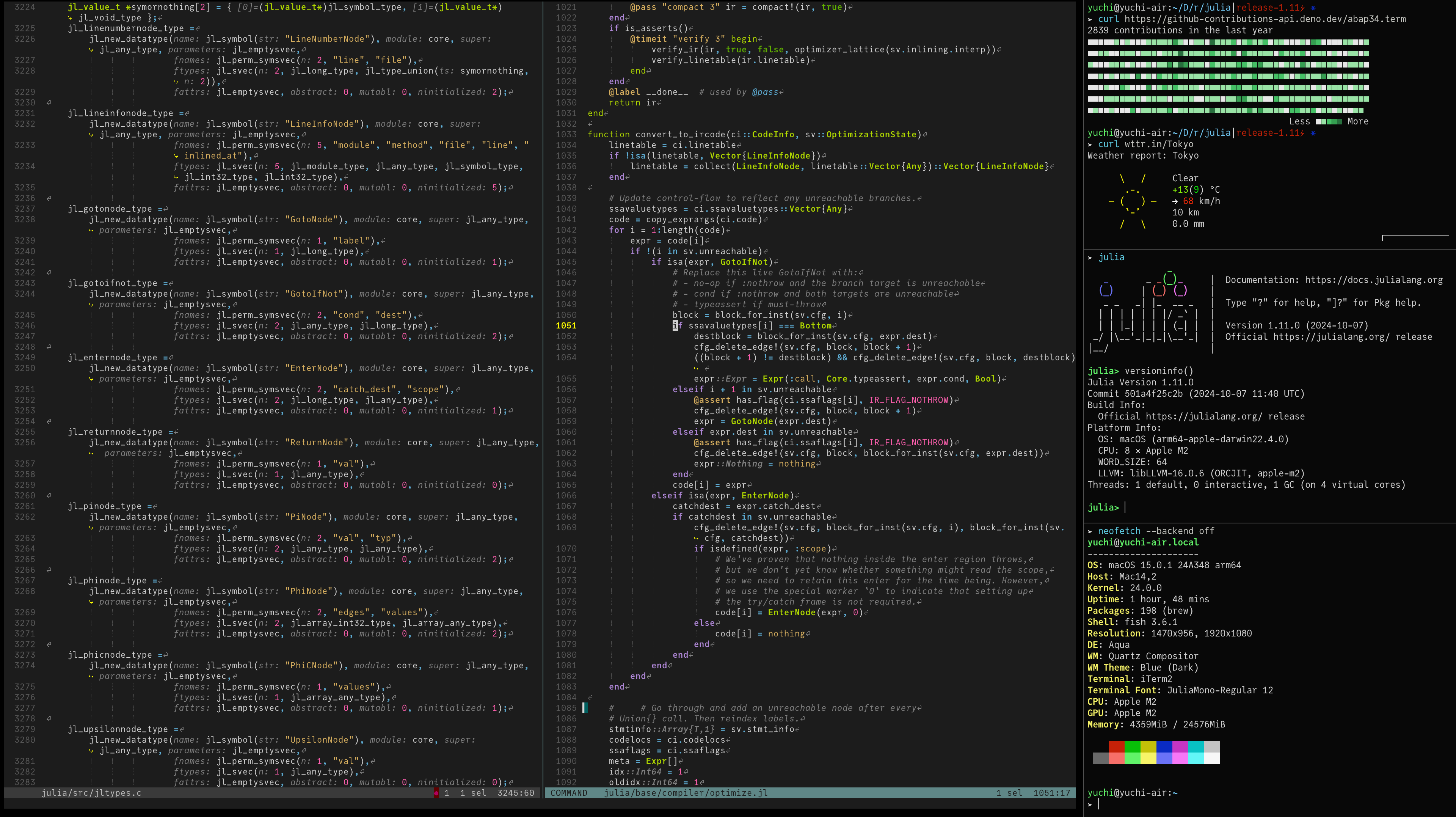Click the red '68' wind speed value
This screenshot has height=817, width=1456.
1188,201
